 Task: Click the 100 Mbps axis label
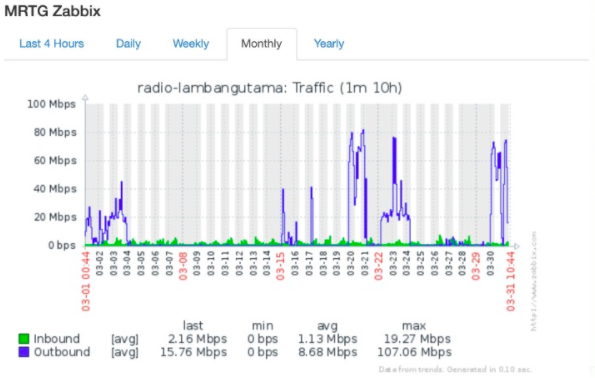point(52,104)
